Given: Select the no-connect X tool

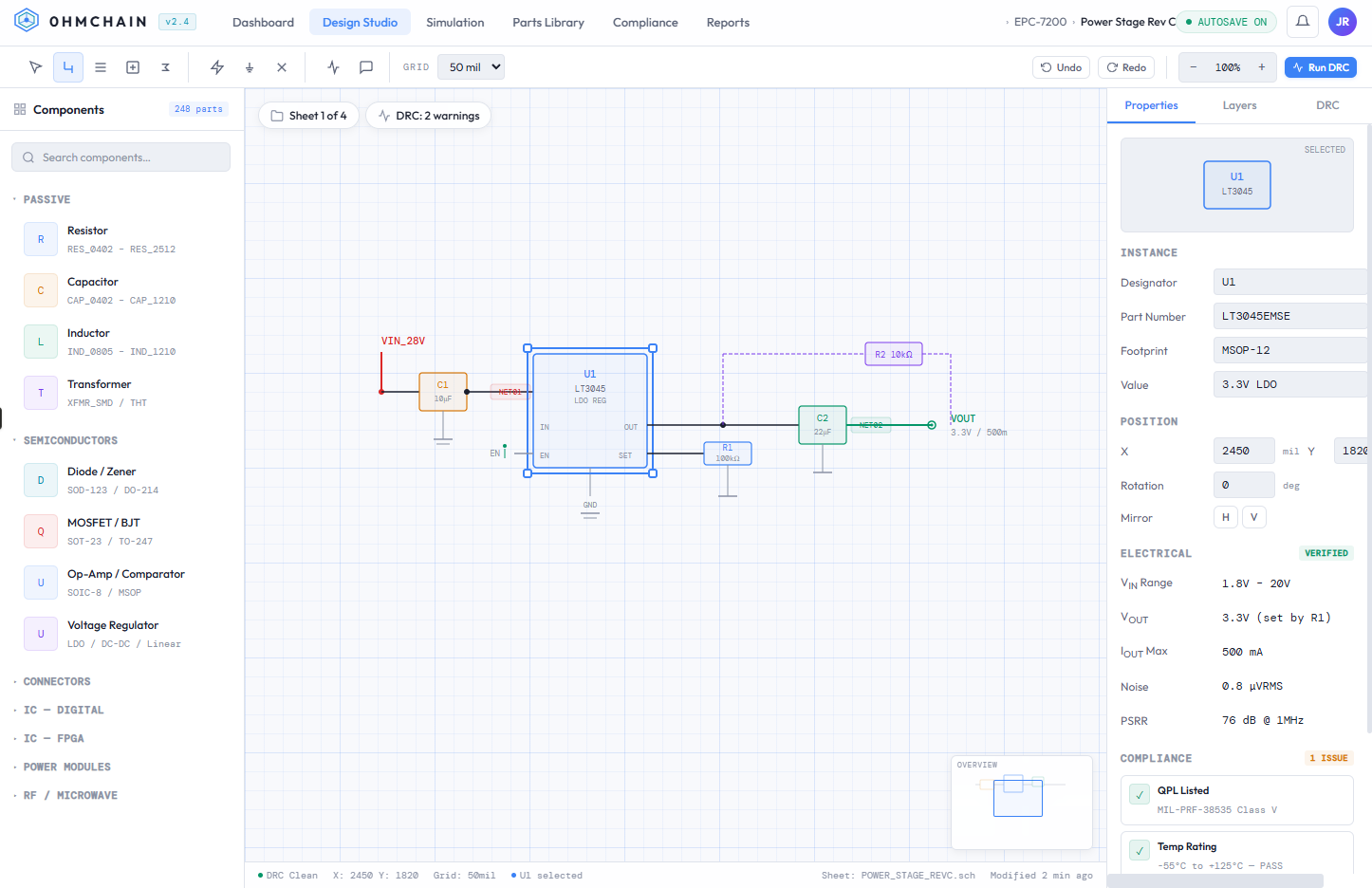Looking at the screenshot, I should [282, 67].
